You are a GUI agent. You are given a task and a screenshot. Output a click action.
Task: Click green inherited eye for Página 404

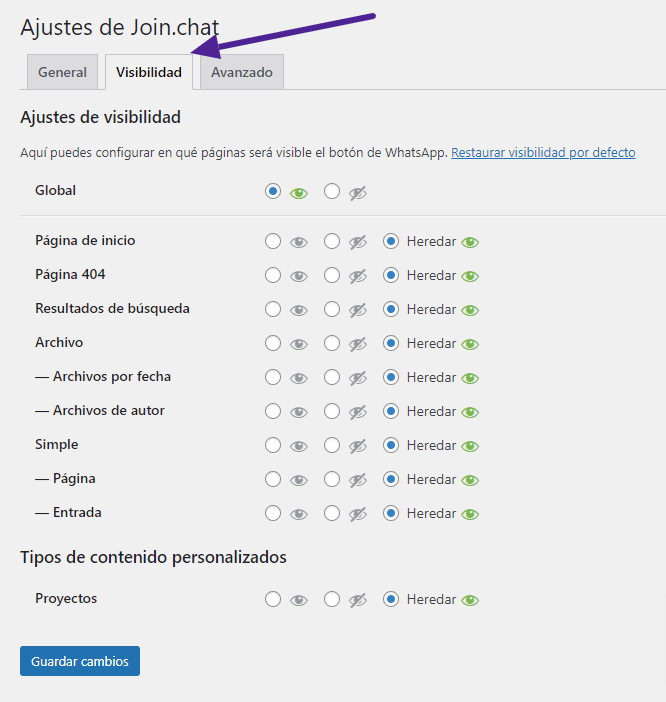pyautogui.click(x=470, y=277)
